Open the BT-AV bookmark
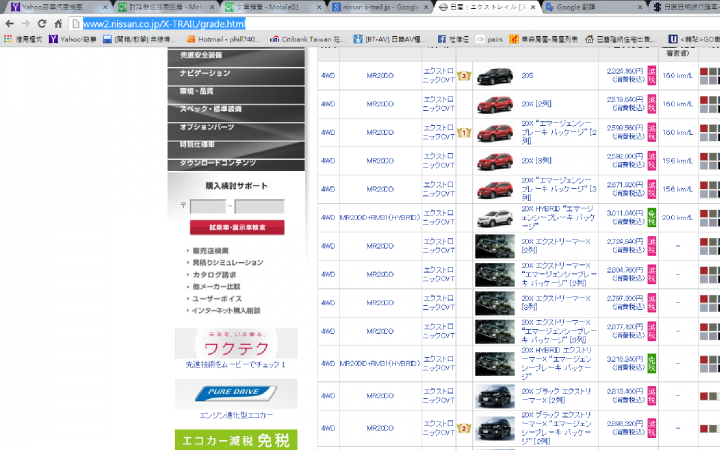This screenshot has height=450, width=720. (389, 39)
